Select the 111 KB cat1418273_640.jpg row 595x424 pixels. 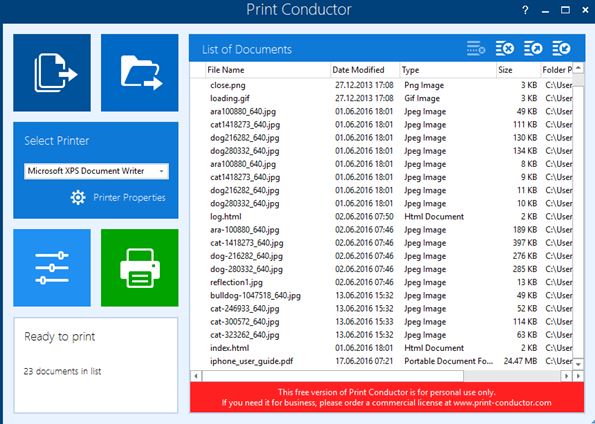[x=381, y=125]
